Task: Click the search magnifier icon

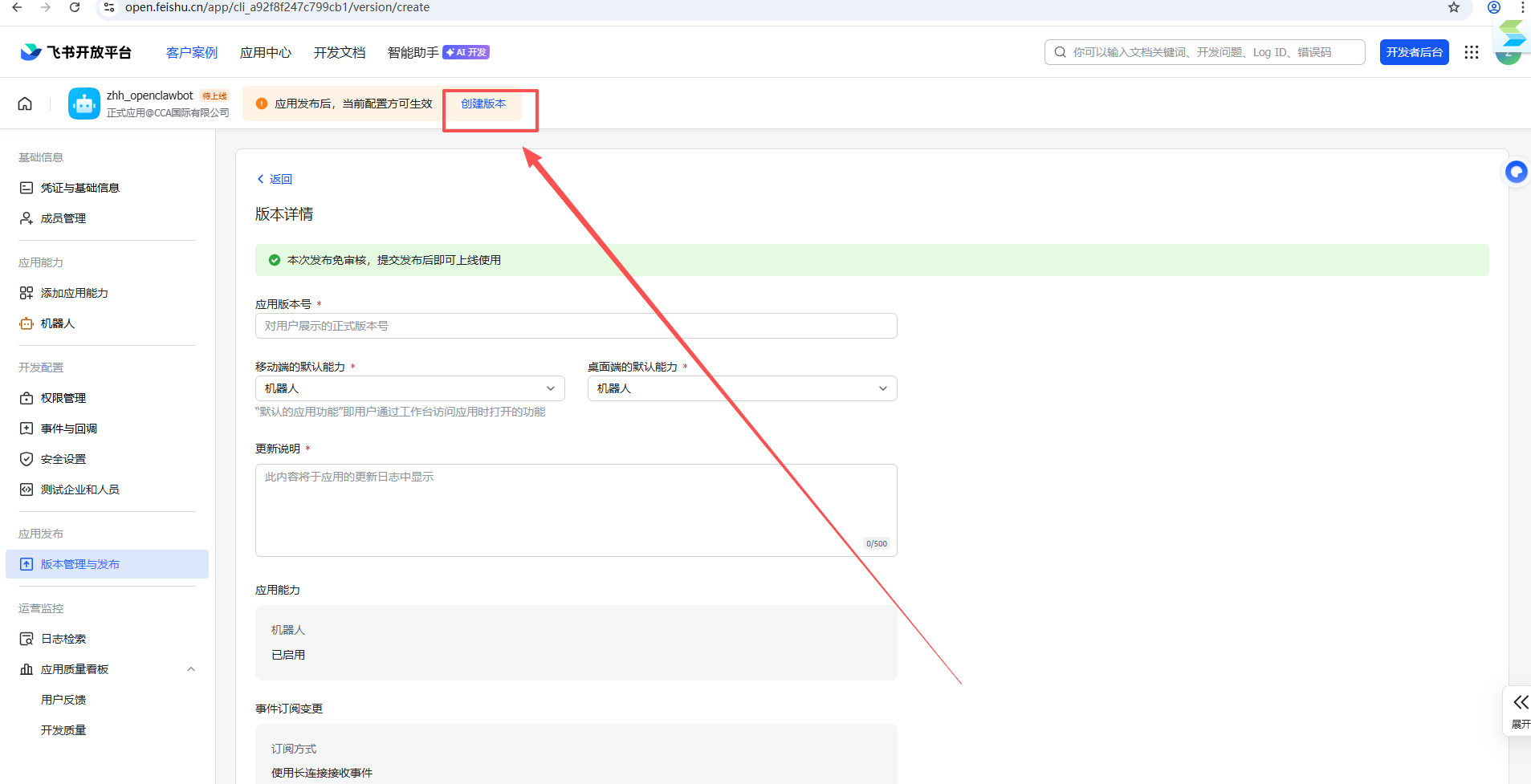Action: pyautogui.click(x=1061, y=52)
